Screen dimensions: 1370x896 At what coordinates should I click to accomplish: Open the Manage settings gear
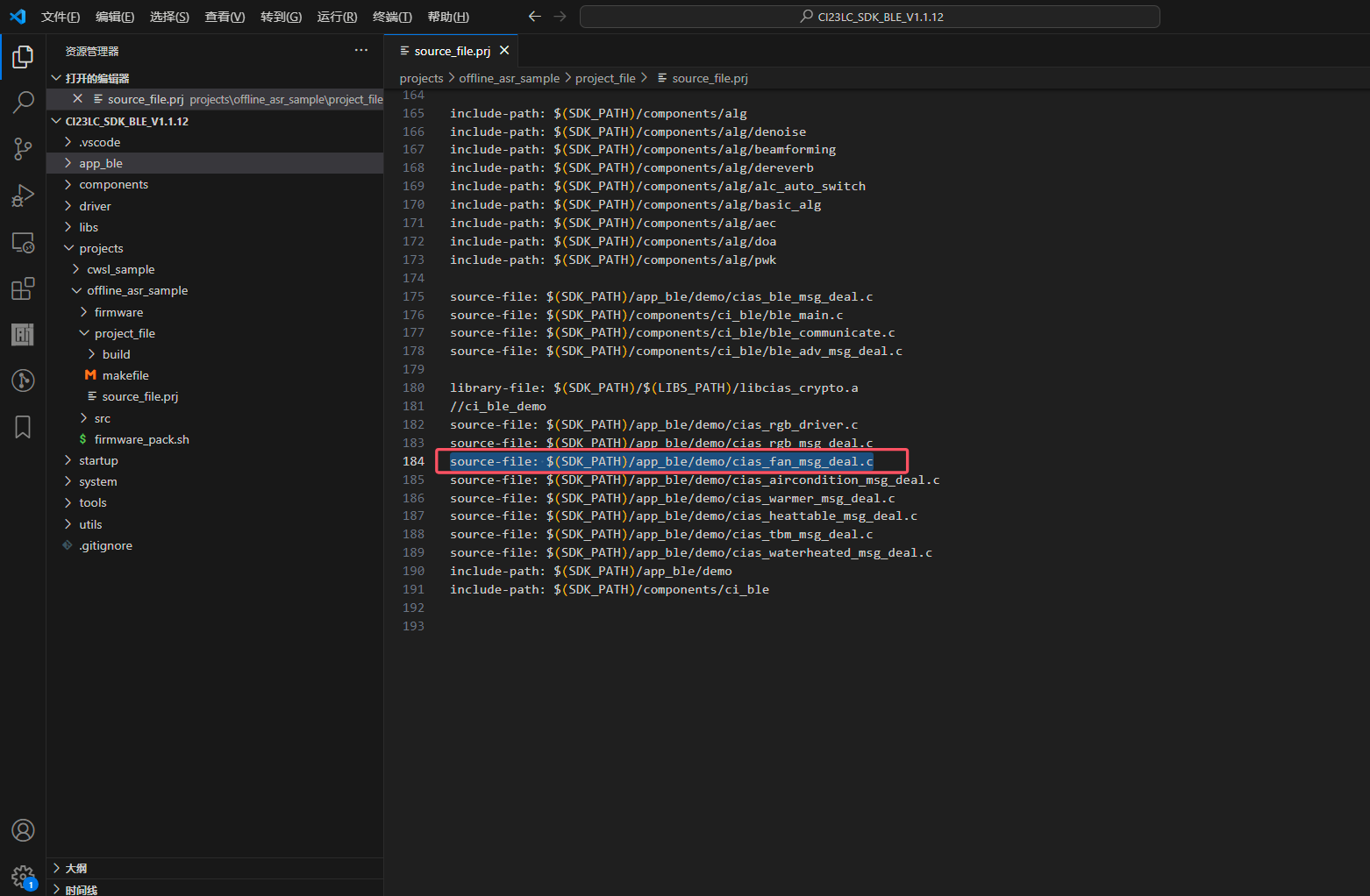click(x=23, y=876)
